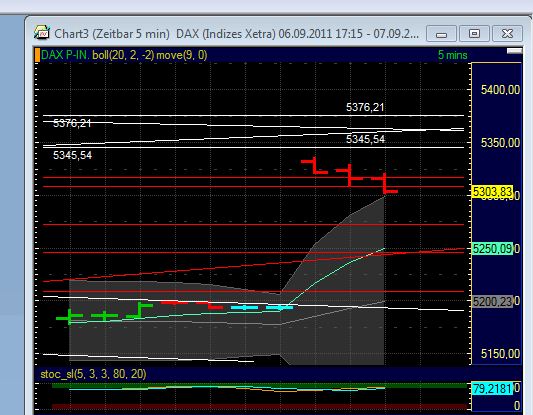Screen dimensions: 533x415
Task: Click the Chart3 window title icon
Action: pos(42,33)
